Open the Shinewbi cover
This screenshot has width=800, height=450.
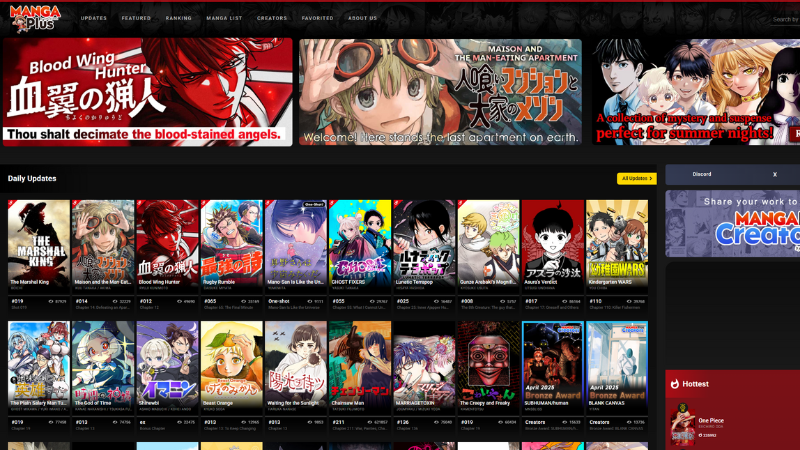[x=167, y=367]
